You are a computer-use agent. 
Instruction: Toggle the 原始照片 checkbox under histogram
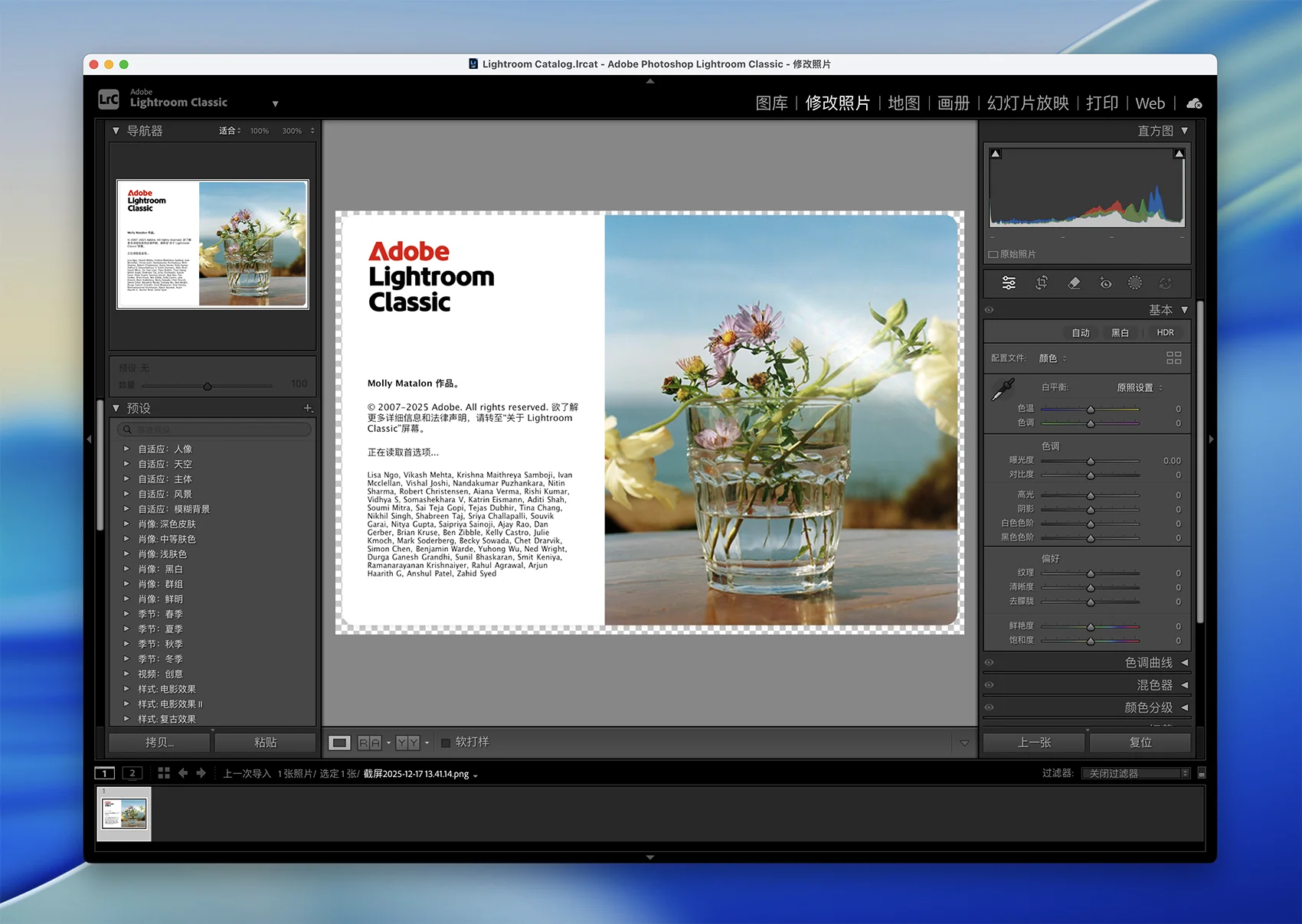point(993,254)
